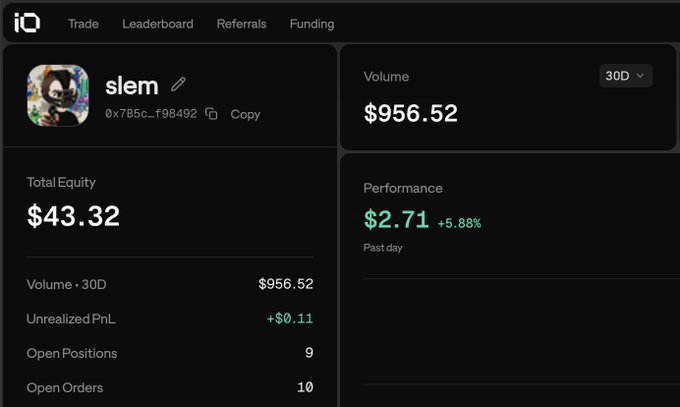Click the Total Equity label
The image size is (680, 407).
[61, 183]
